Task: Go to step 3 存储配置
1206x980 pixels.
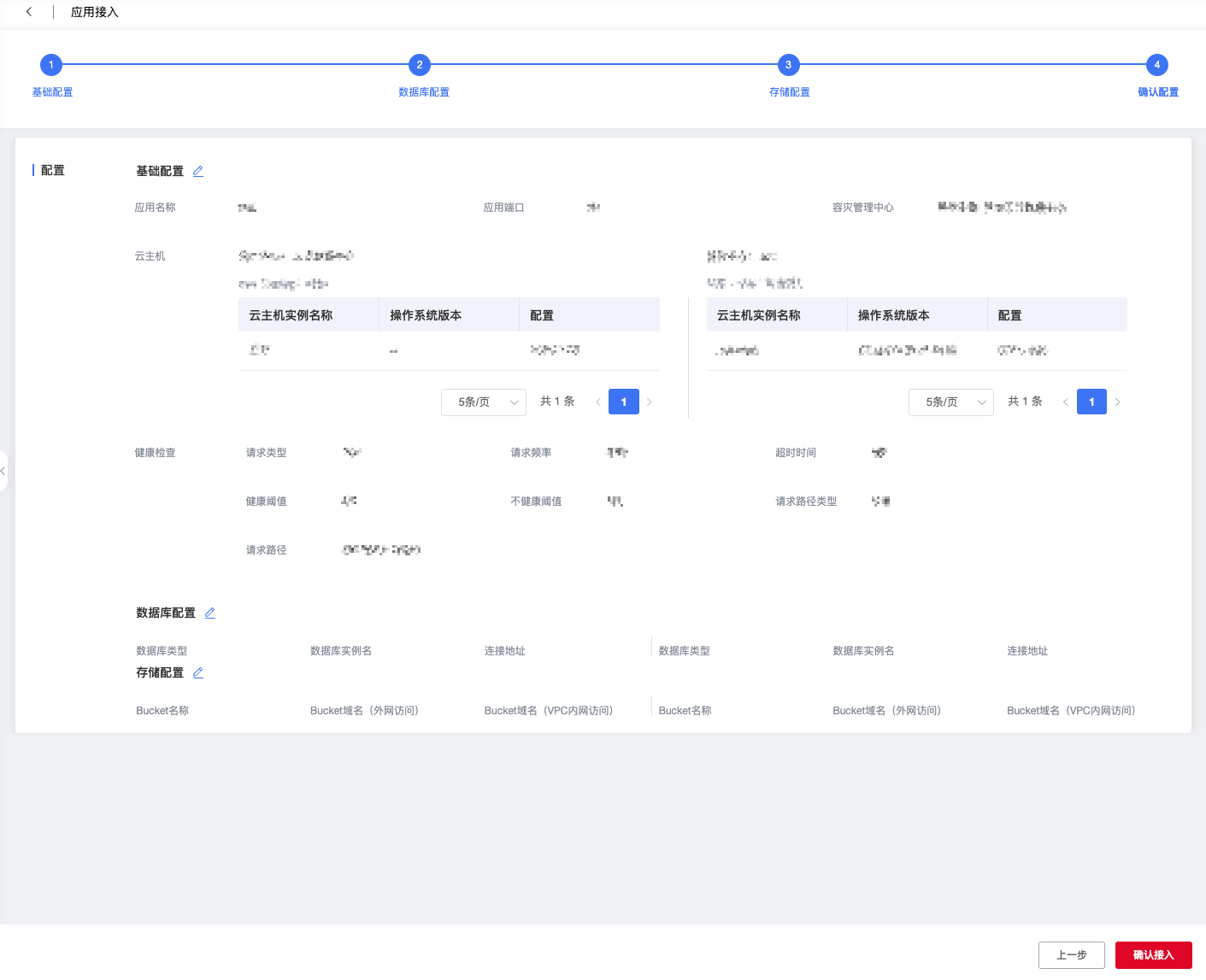Action: 788,65
